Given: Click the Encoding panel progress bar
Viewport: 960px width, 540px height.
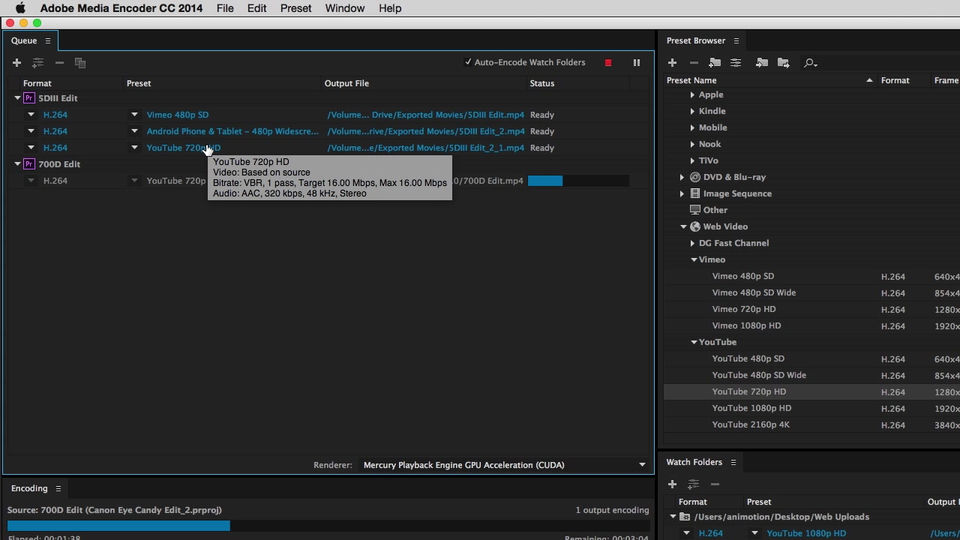Looking at the screenshot, I should tap(328, 525).
